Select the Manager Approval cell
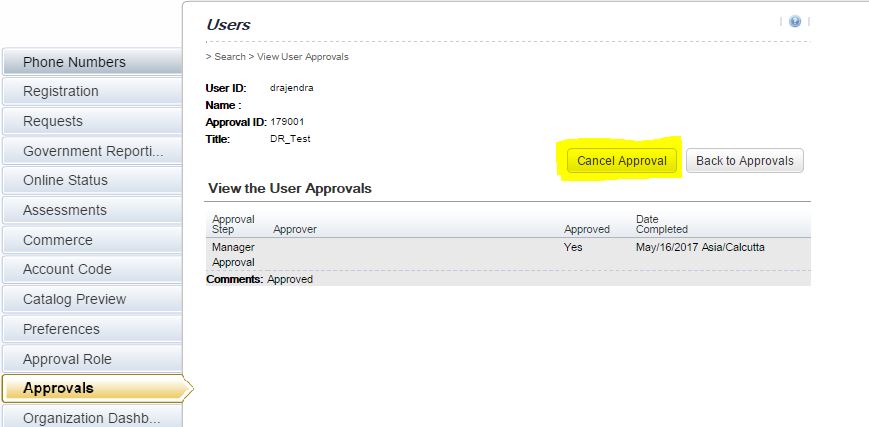 [233, 255]
